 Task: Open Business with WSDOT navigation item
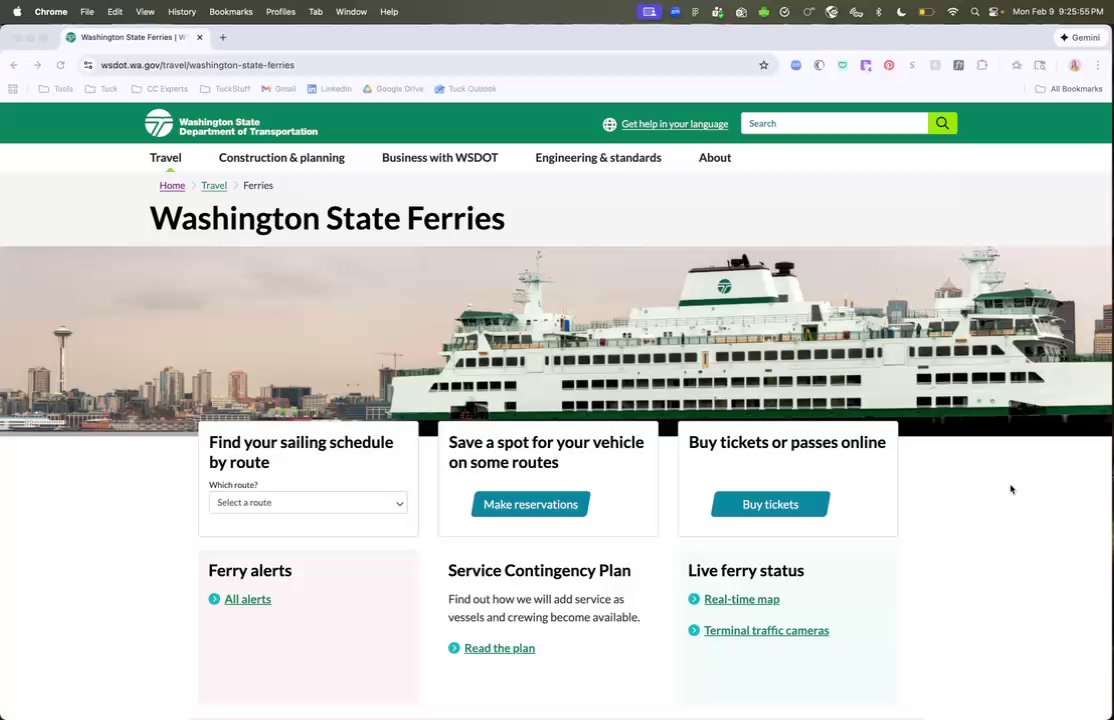click(x=440, y=158)
